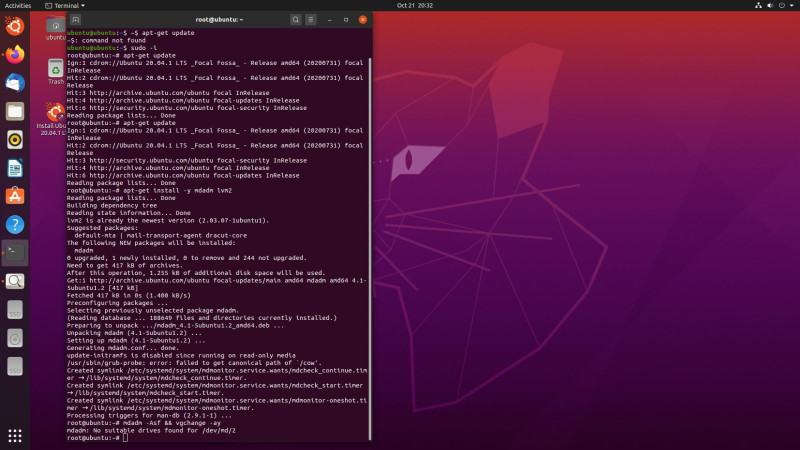Click the cursor at the last terminal prompt
800x450 pixels.
pos(126,438)
